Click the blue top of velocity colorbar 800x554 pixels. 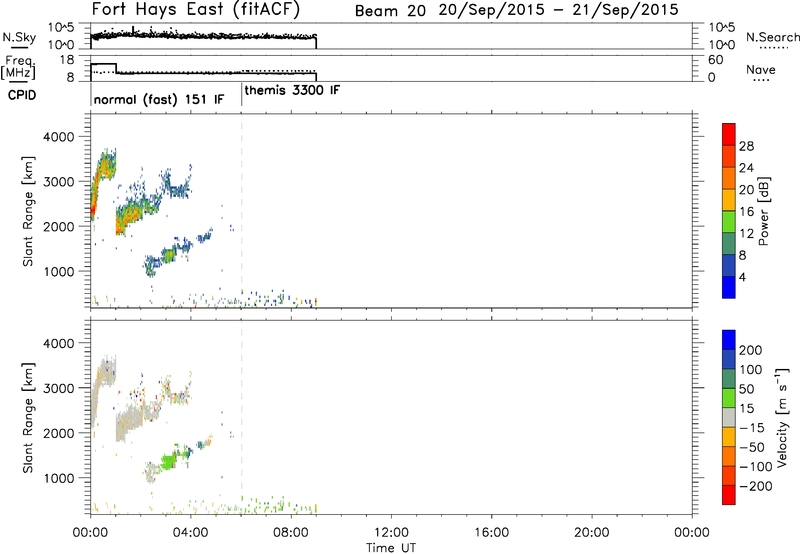(x=729, y=340)
